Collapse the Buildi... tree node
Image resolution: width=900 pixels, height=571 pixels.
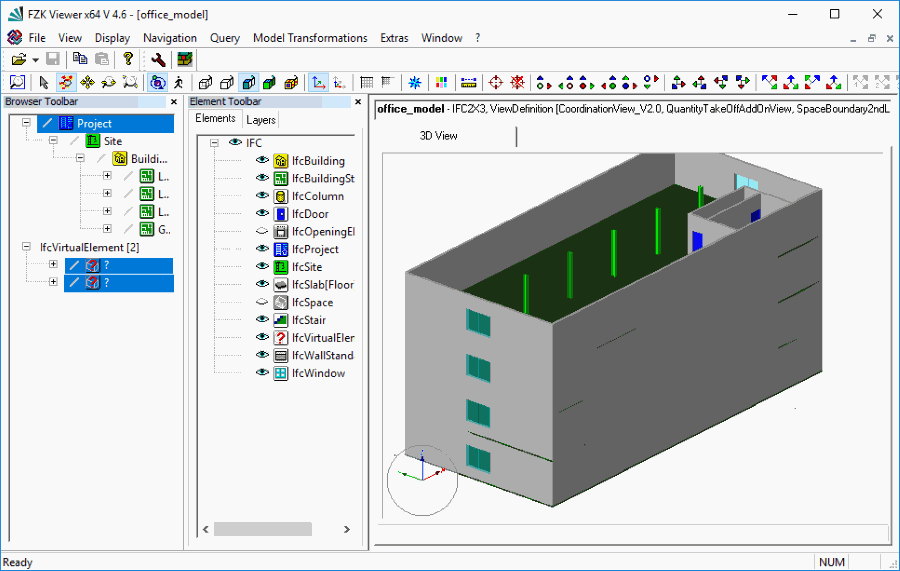[x=80, y=158]
